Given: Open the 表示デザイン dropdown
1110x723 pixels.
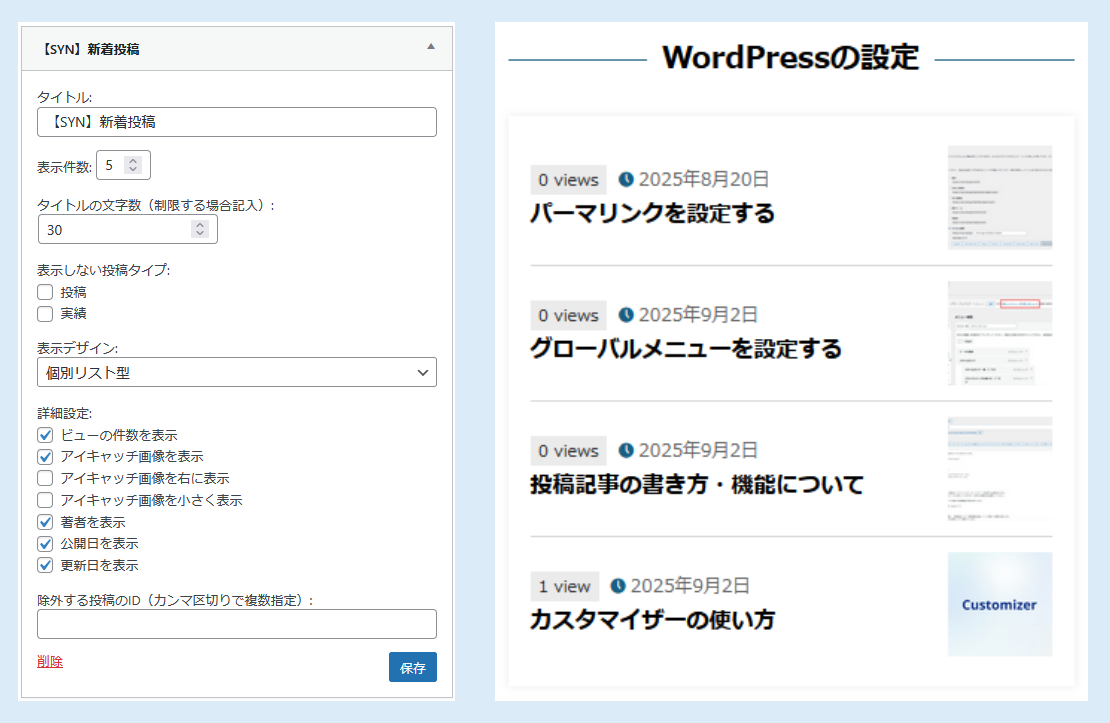Looking at the screenshot, I should click(236, 372).
